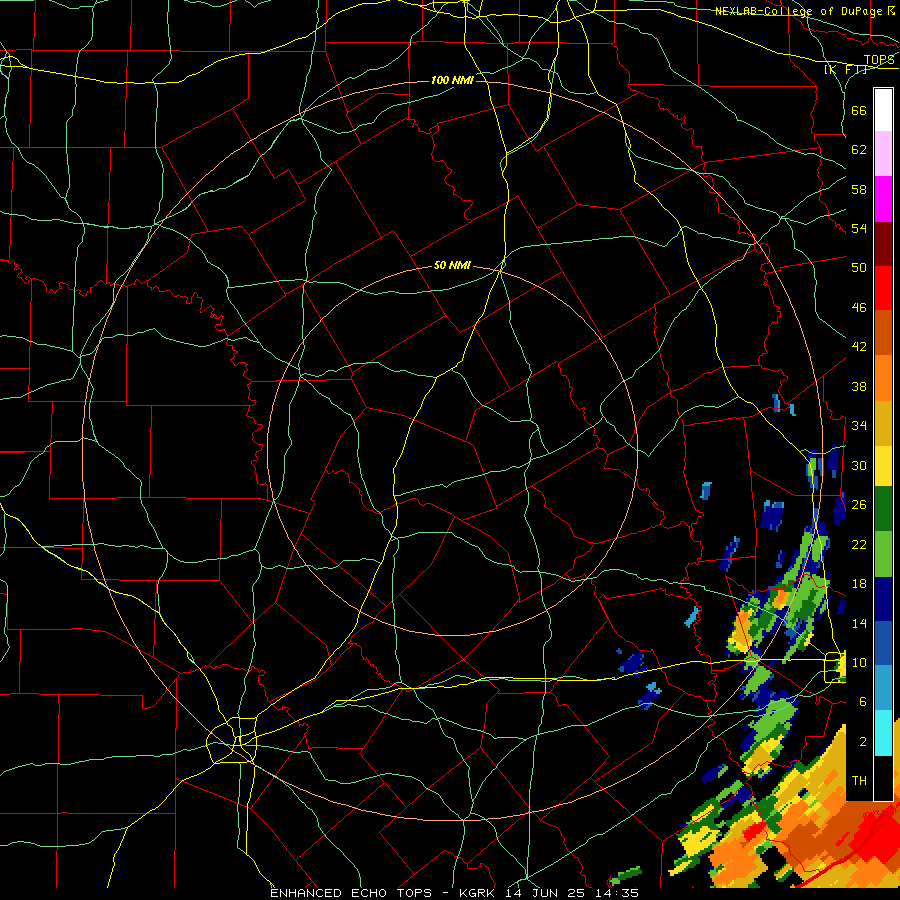900x900 pixels.
Task: Click the legend value '6'
Action: coord(863,702)
